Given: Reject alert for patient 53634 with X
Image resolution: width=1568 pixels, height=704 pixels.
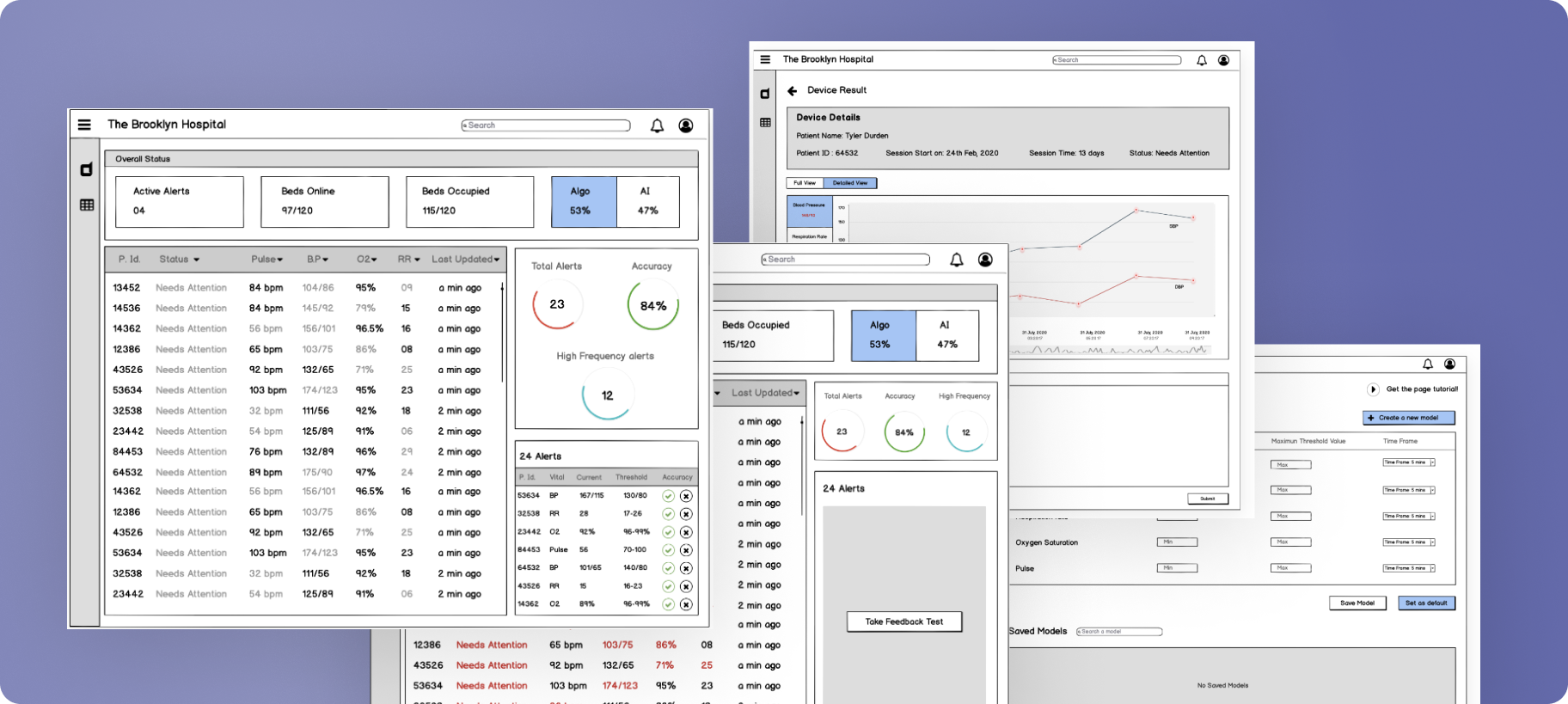Looking at the screenshot, I should (686, 496).
